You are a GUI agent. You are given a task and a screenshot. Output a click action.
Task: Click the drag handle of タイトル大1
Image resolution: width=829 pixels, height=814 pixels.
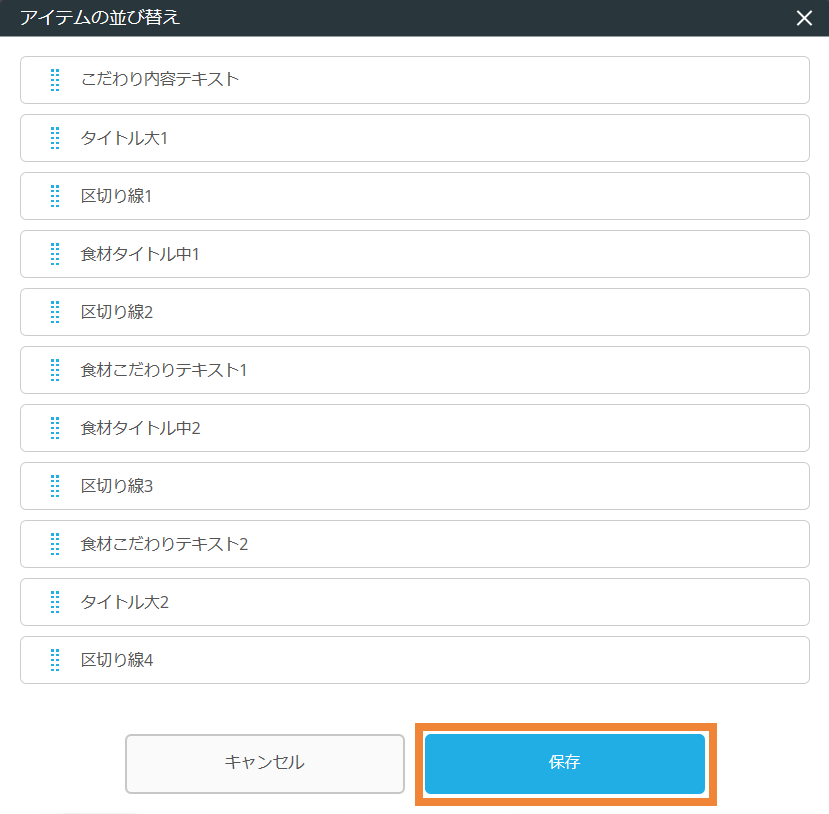click(54, 138)
